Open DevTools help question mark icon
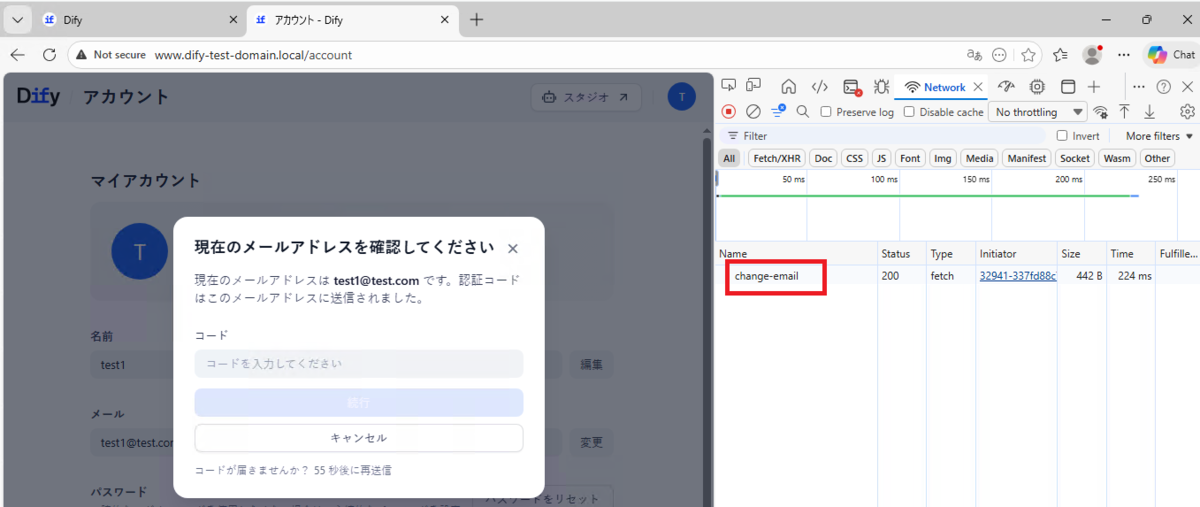This screenshot has height=507, width=1200. click(x=1164, y=87)
